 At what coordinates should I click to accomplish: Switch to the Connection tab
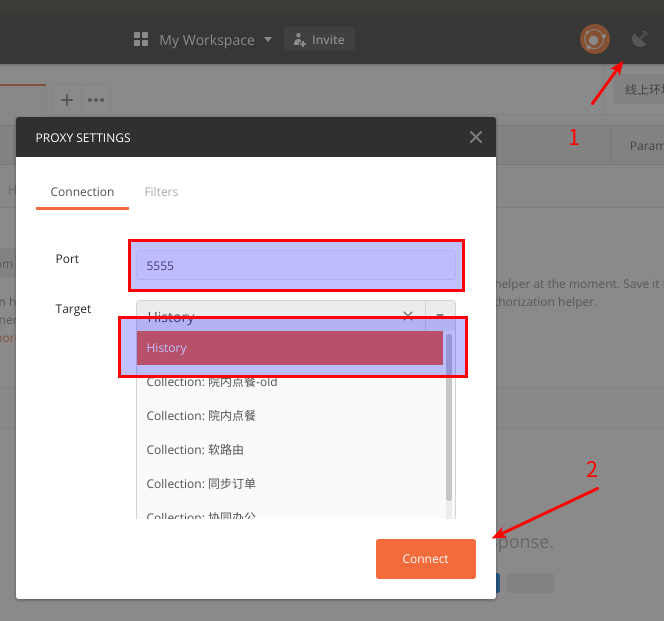click(82, 192)
